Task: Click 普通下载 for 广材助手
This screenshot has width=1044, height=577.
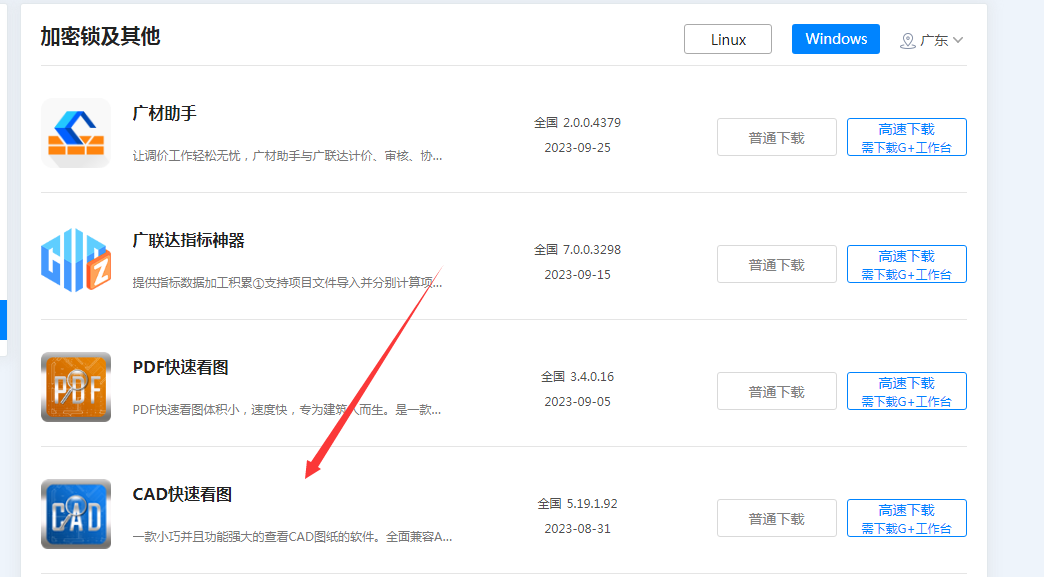Action: [776, 137]
